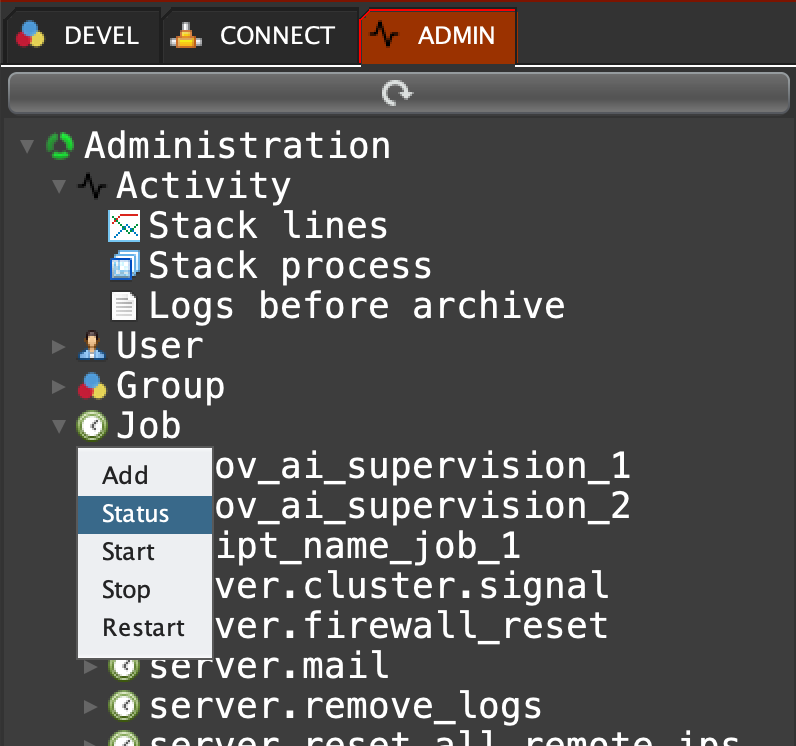Viewport: 796px width, 746px height.
Task: Select the server.mail job entry
Action: point(268,666)
